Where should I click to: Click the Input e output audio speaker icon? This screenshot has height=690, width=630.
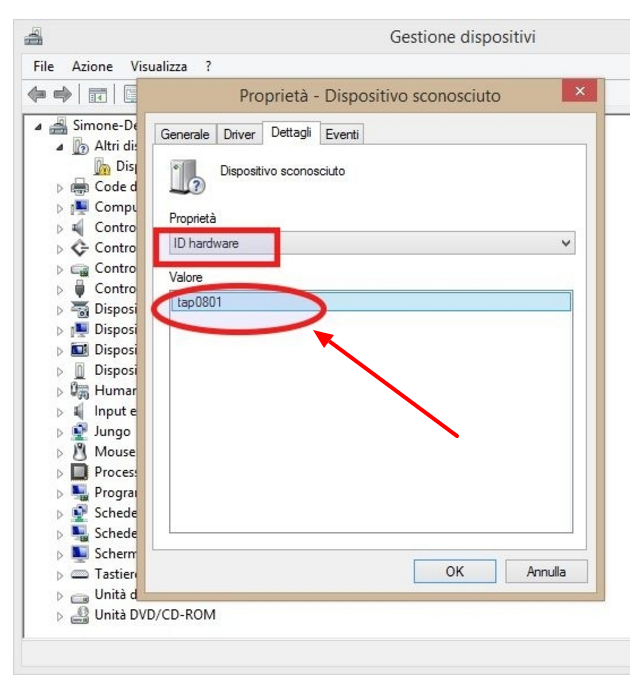pos(79,411)
